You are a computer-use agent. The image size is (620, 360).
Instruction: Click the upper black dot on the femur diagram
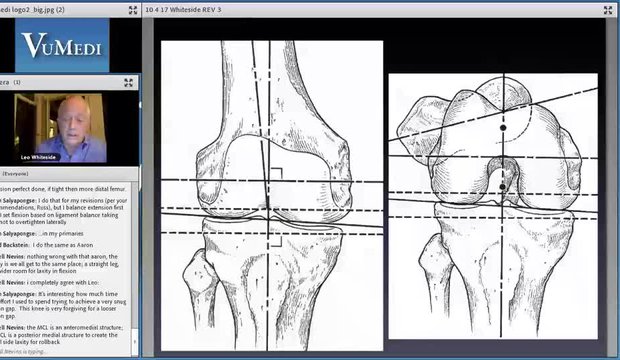tap(503, 128)
